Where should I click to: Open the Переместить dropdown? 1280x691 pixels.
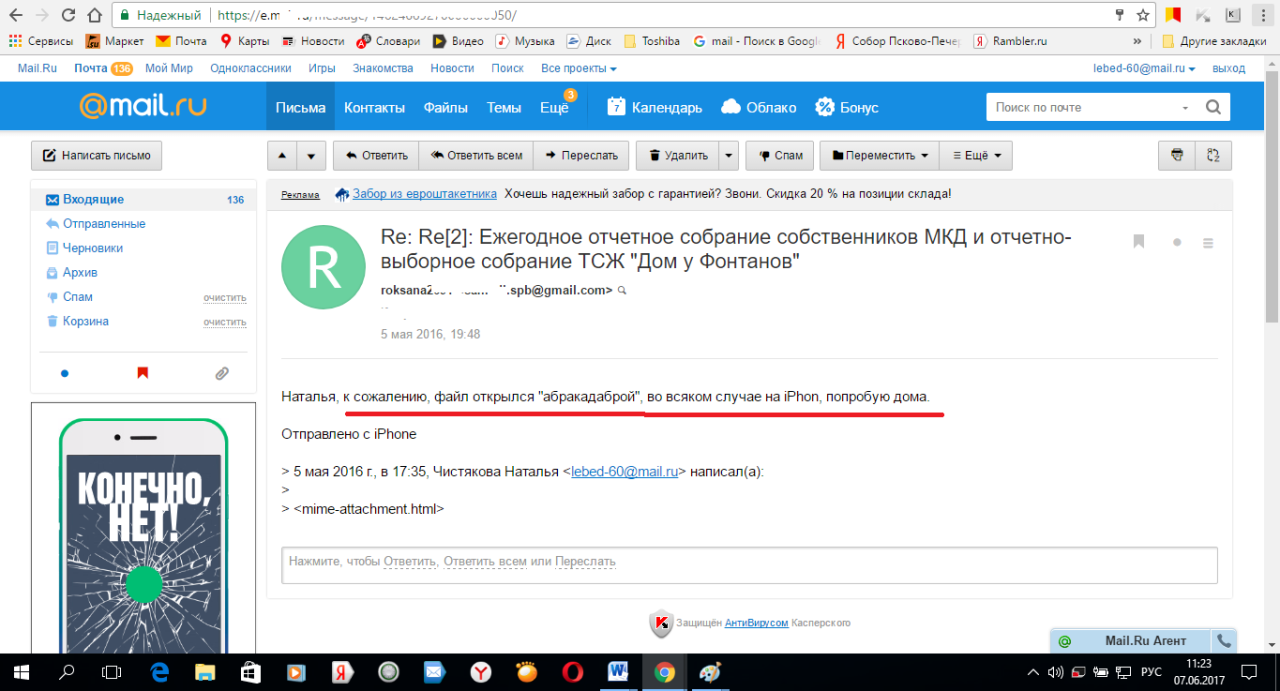[x=880, y=156]
